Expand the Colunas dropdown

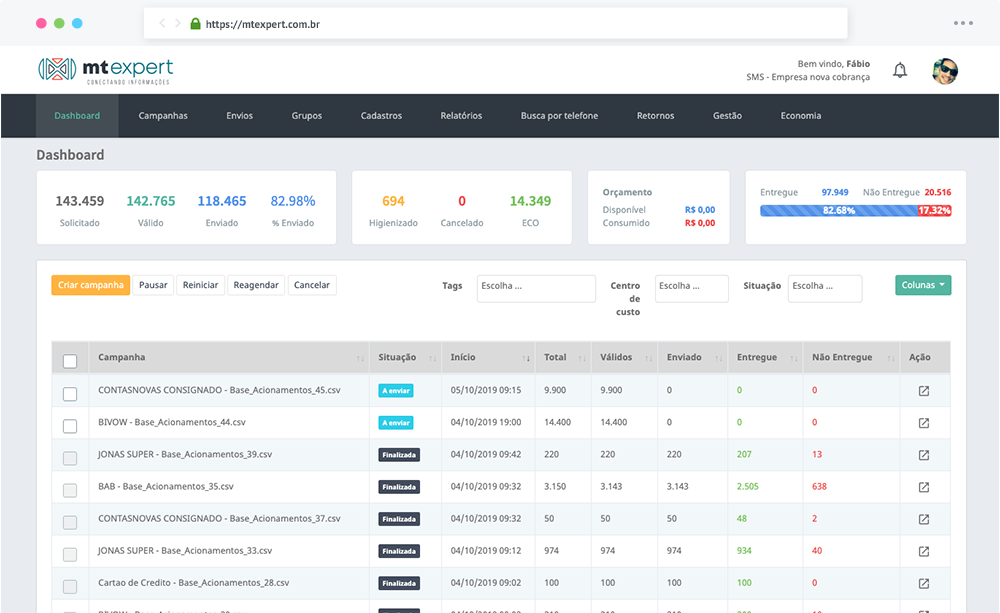point(922,286)
